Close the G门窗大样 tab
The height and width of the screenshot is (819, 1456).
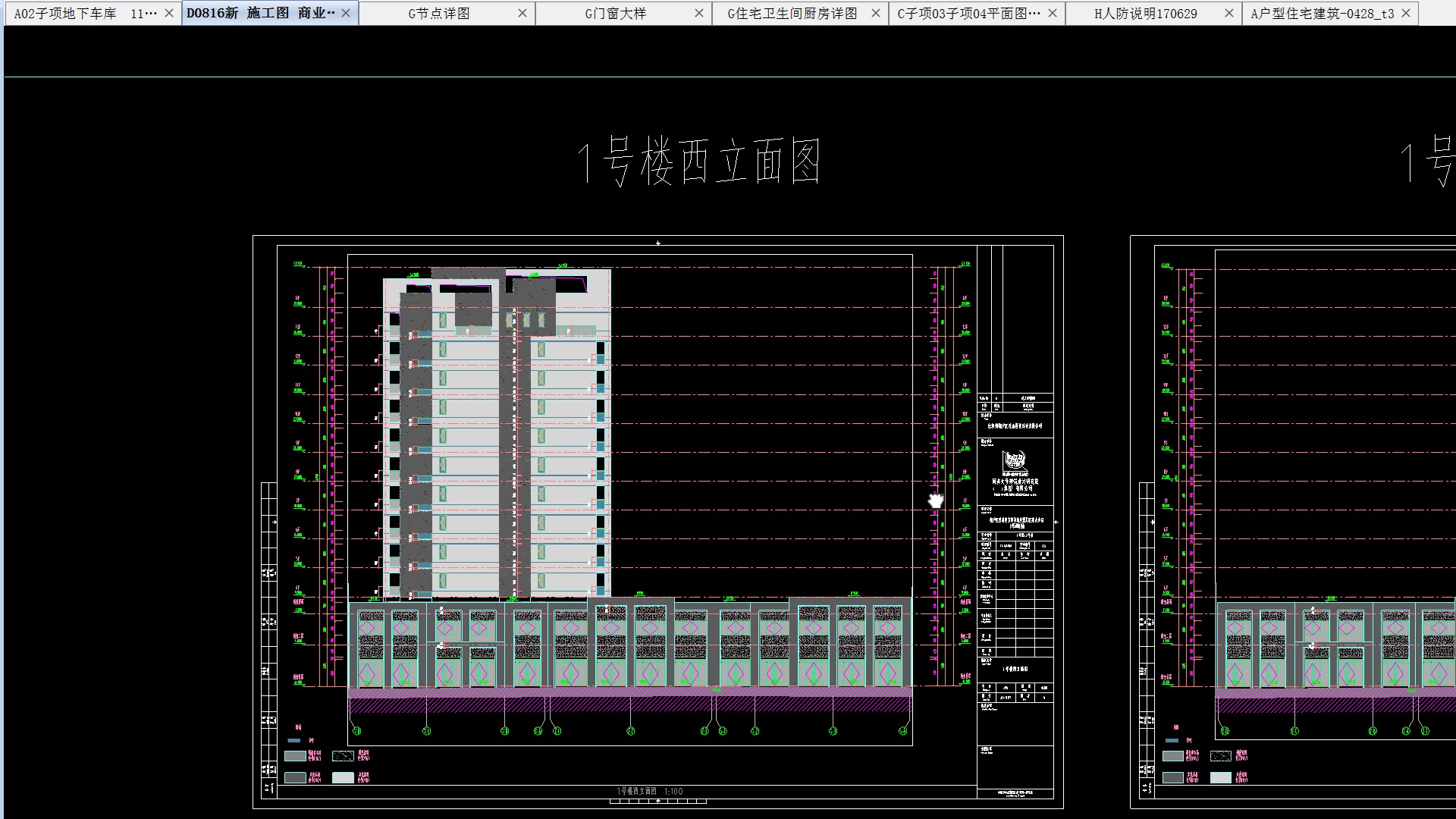coord(699,14)
